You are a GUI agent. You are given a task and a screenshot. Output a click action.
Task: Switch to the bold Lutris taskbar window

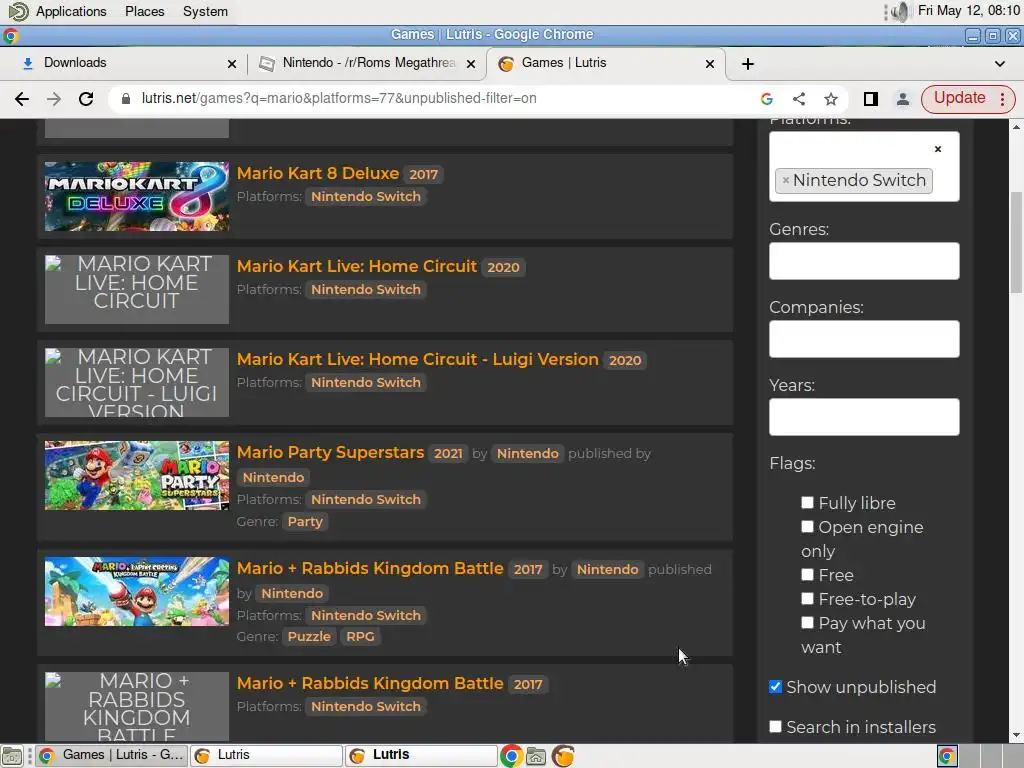pos(420,756)
